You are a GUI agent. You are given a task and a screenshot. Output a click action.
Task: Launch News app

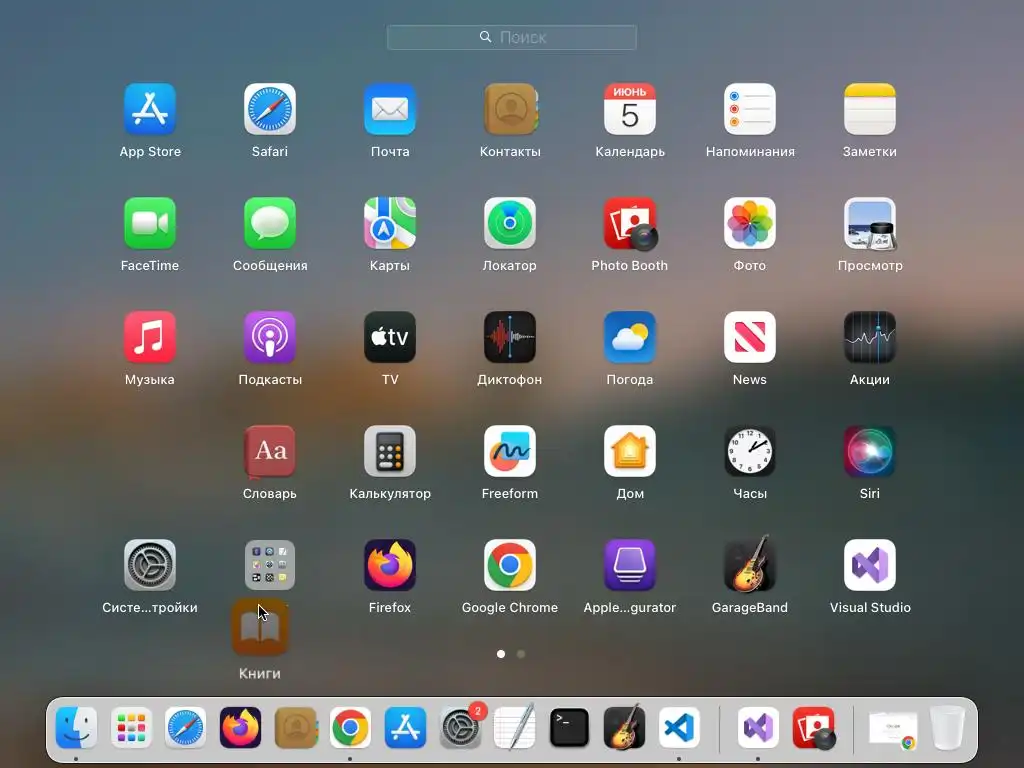pos(750,337)
